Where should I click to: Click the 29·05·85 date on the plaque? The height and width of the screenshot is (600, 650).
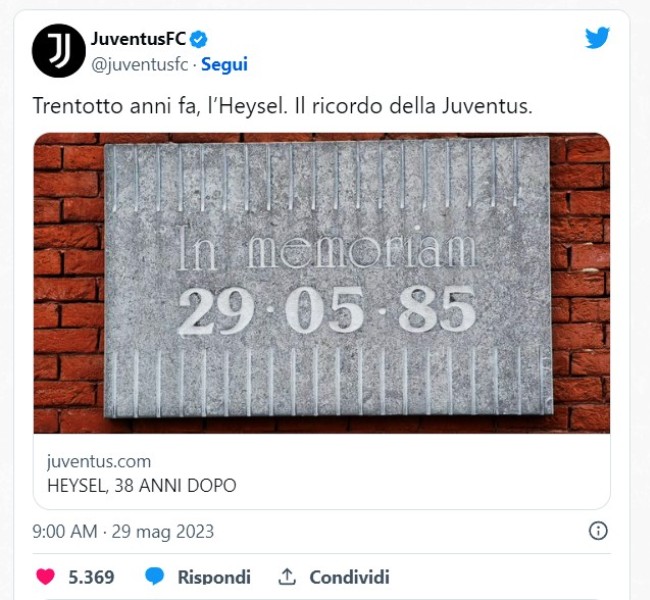pos(327,311)
